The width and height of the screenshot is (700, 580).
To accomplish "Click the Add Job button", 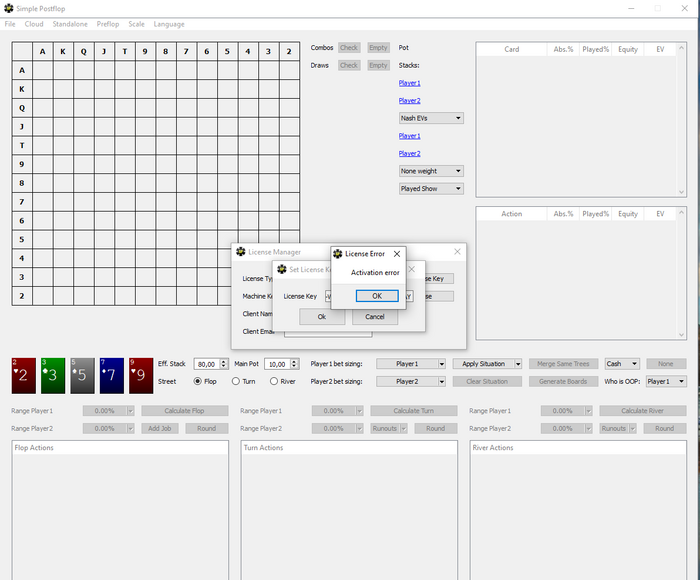I will 160,428.
